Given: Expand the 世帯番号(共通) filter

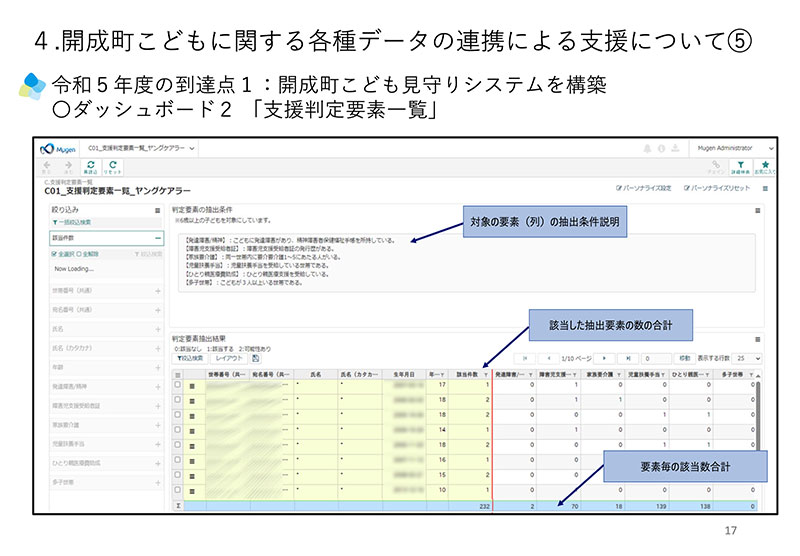Looking at the screenshot, I should point(158,291).
